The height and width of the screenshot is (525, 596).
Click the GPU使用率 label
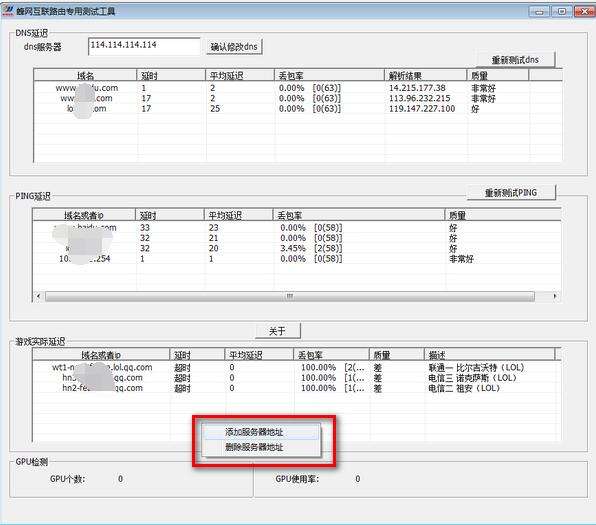click(x=297, y=479)
